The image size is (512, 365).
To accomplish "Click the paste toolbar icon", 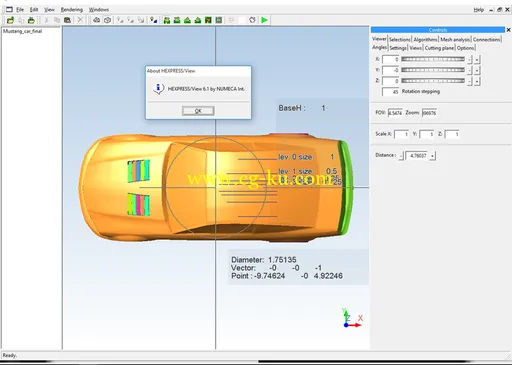I will (67, 20).
